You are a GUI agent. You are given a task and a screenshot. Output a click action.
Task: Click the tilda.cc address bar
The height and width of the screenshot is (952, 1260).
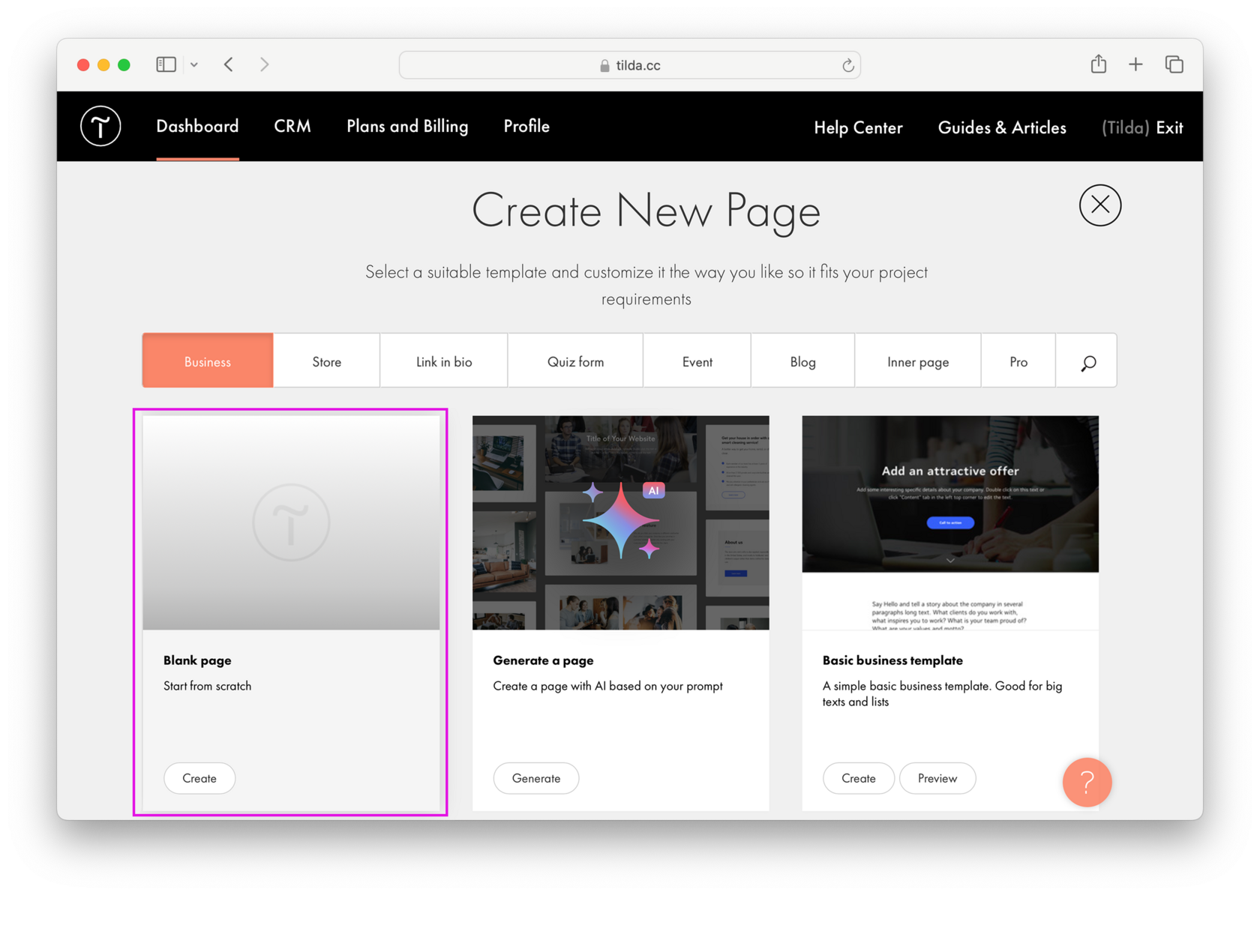pos(630,65)
